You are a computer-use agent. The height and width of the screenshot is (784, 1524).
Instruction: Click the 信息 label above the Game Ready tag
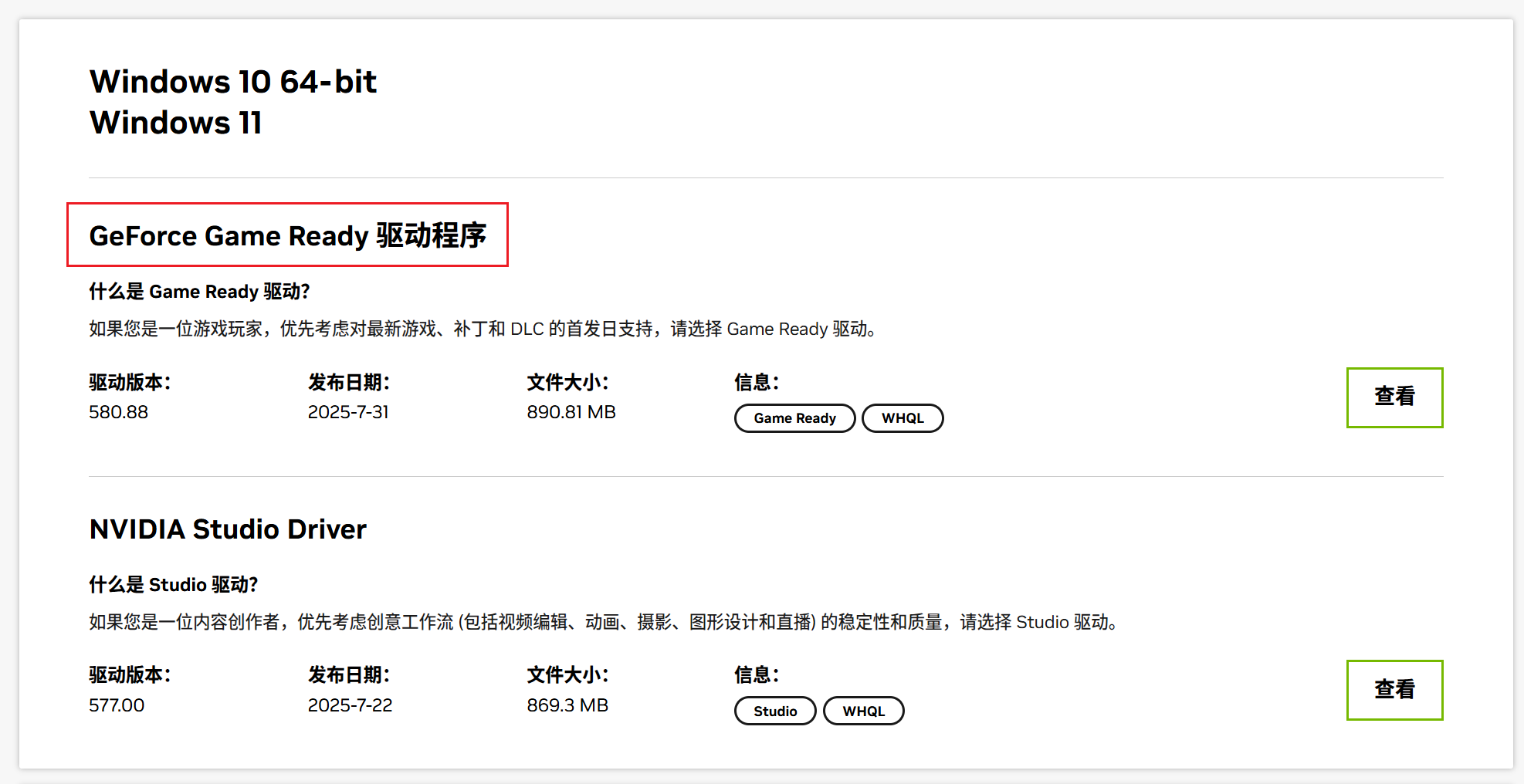tap(757, 383)
